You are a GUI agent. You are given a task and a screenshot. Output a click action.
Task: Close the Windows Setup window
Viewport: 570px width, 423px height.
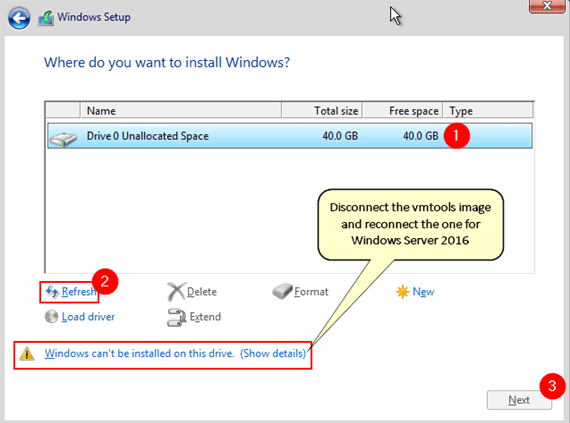point(547,6)
